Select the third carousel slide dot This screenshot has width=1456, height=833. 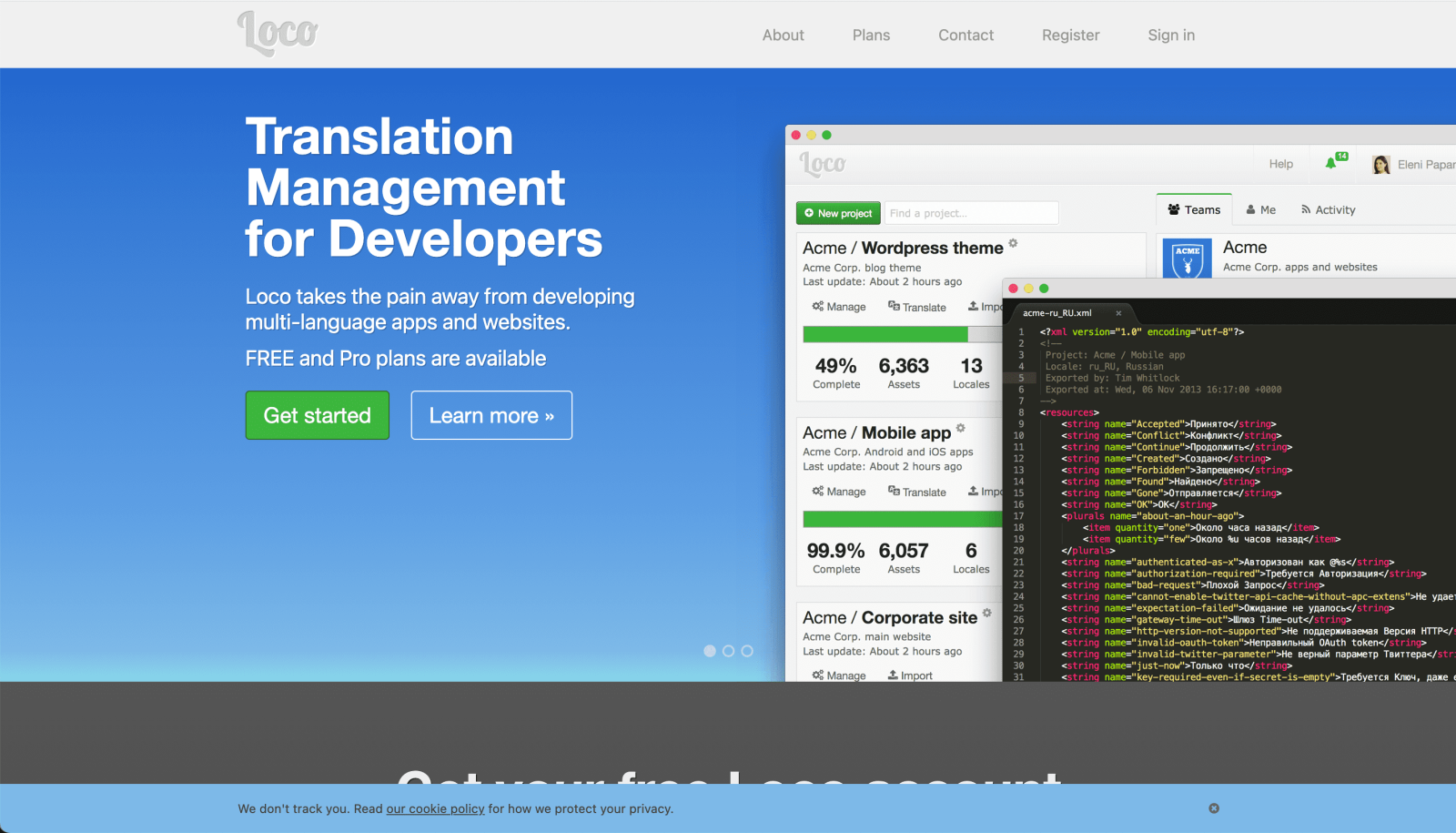point(747,651)
